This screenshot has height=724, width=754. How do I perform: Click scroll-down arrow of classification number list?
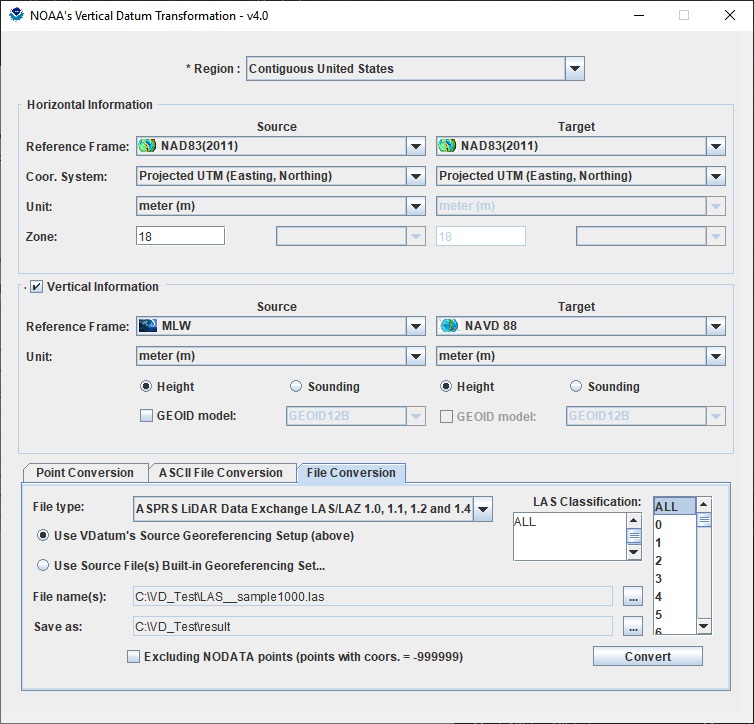coord(704,626)
